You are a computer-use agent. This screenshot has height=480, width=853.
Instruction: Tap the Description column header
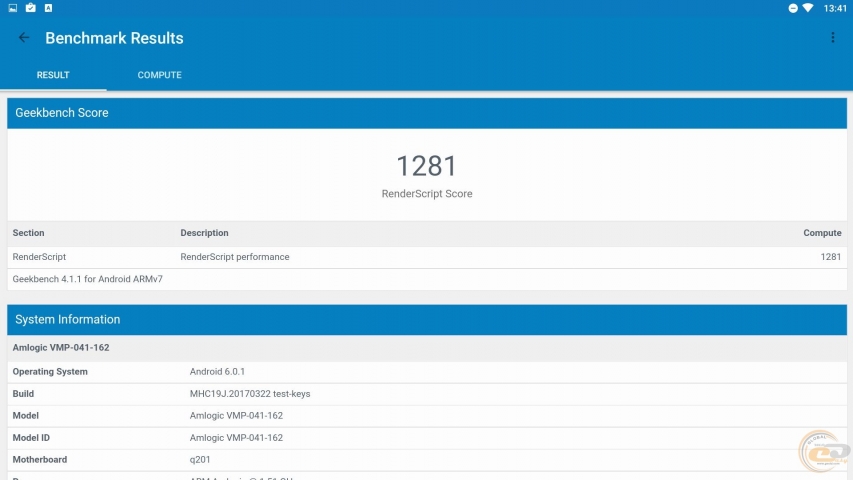click(204, 233)
